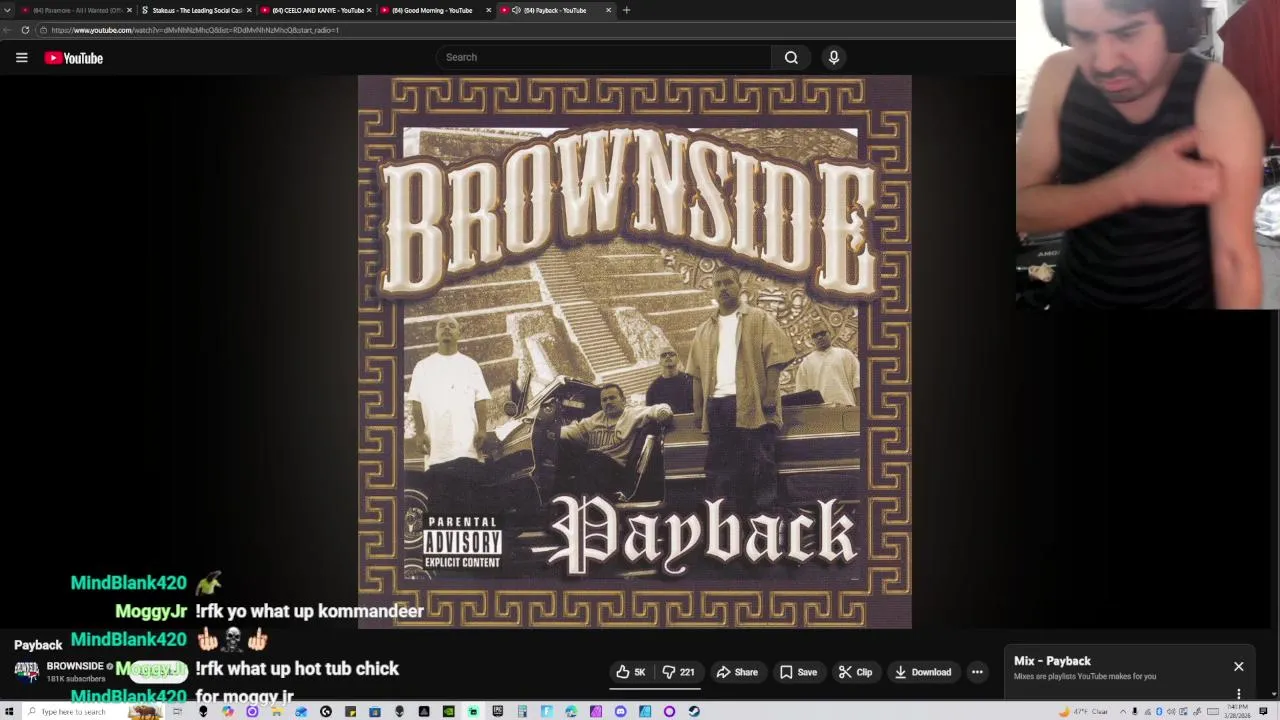Open the Windows notification center
This screenshot has width=1280, height=720.
[x=1263, y=711]
